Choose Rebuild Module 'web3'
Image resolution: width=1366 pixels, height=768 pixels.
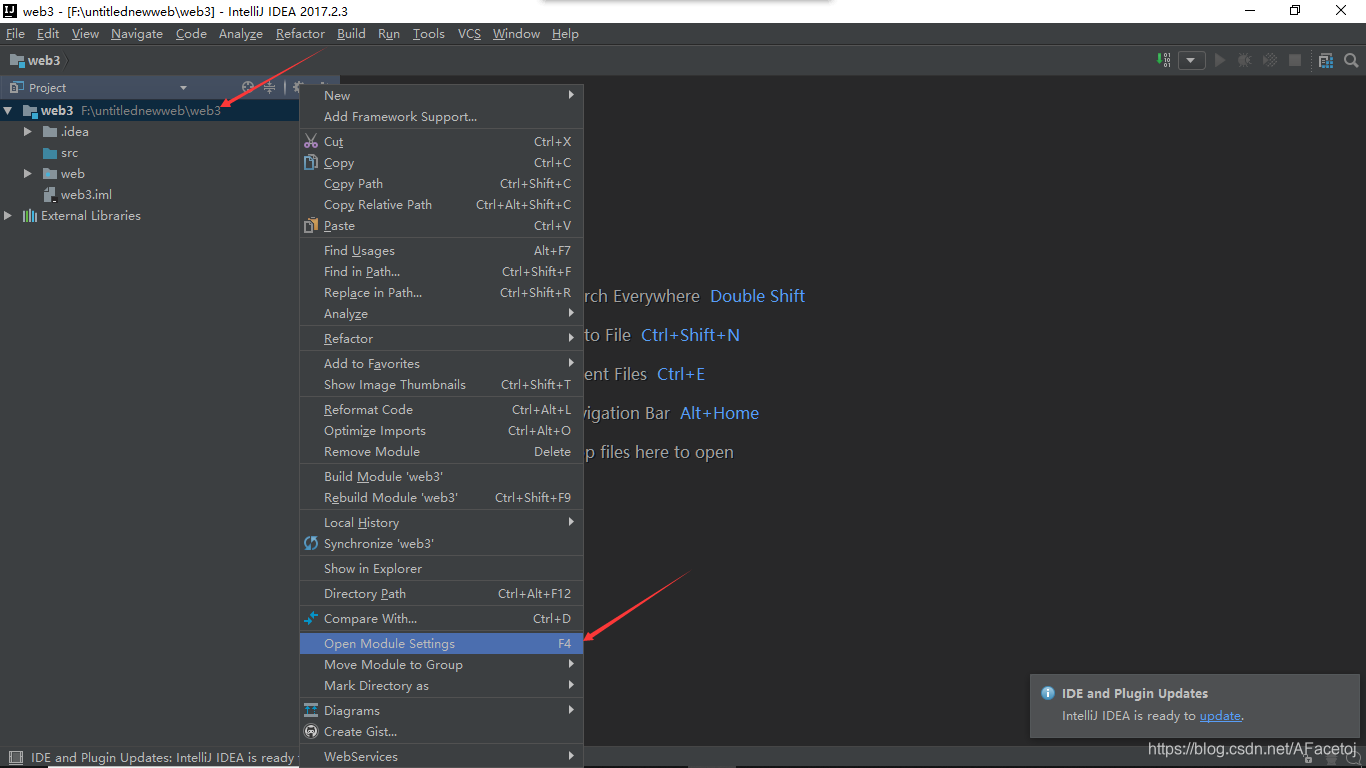pyautogui.click(x=441, y=498)
